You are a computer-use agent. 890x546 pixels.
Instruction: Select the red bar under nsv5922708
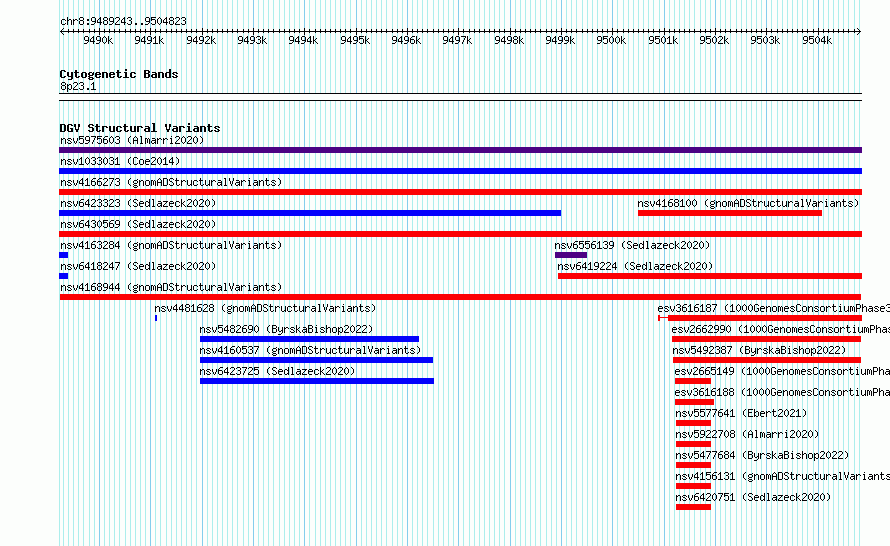693,444
